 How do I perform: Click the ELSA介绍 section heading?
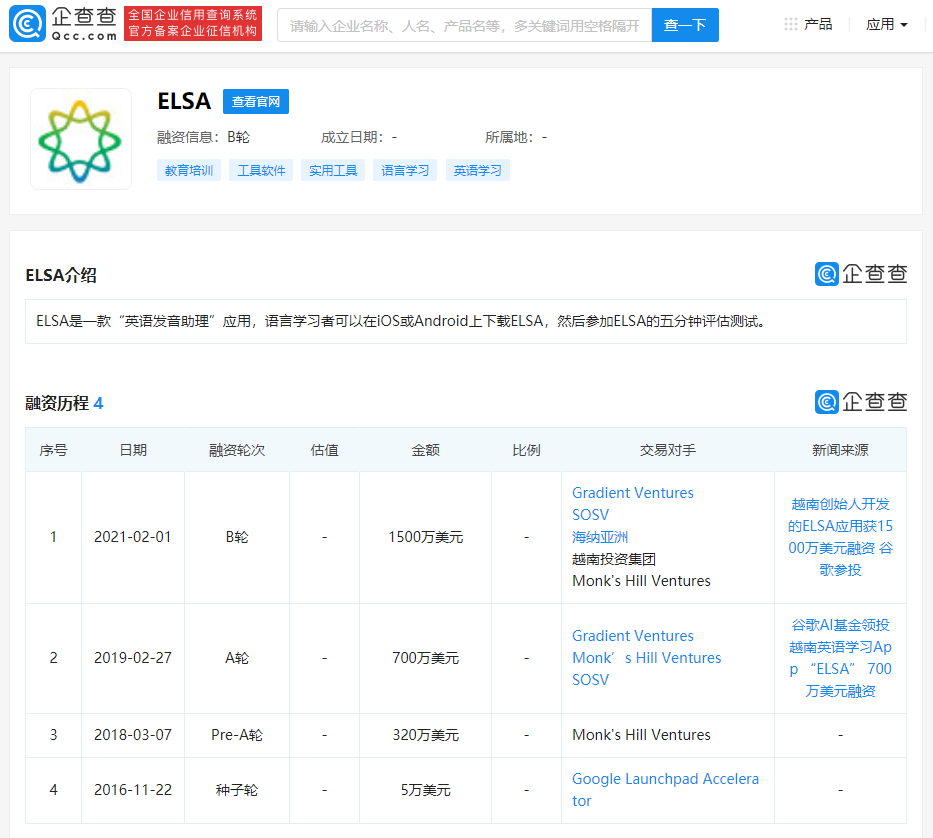(x=61, y=276)
